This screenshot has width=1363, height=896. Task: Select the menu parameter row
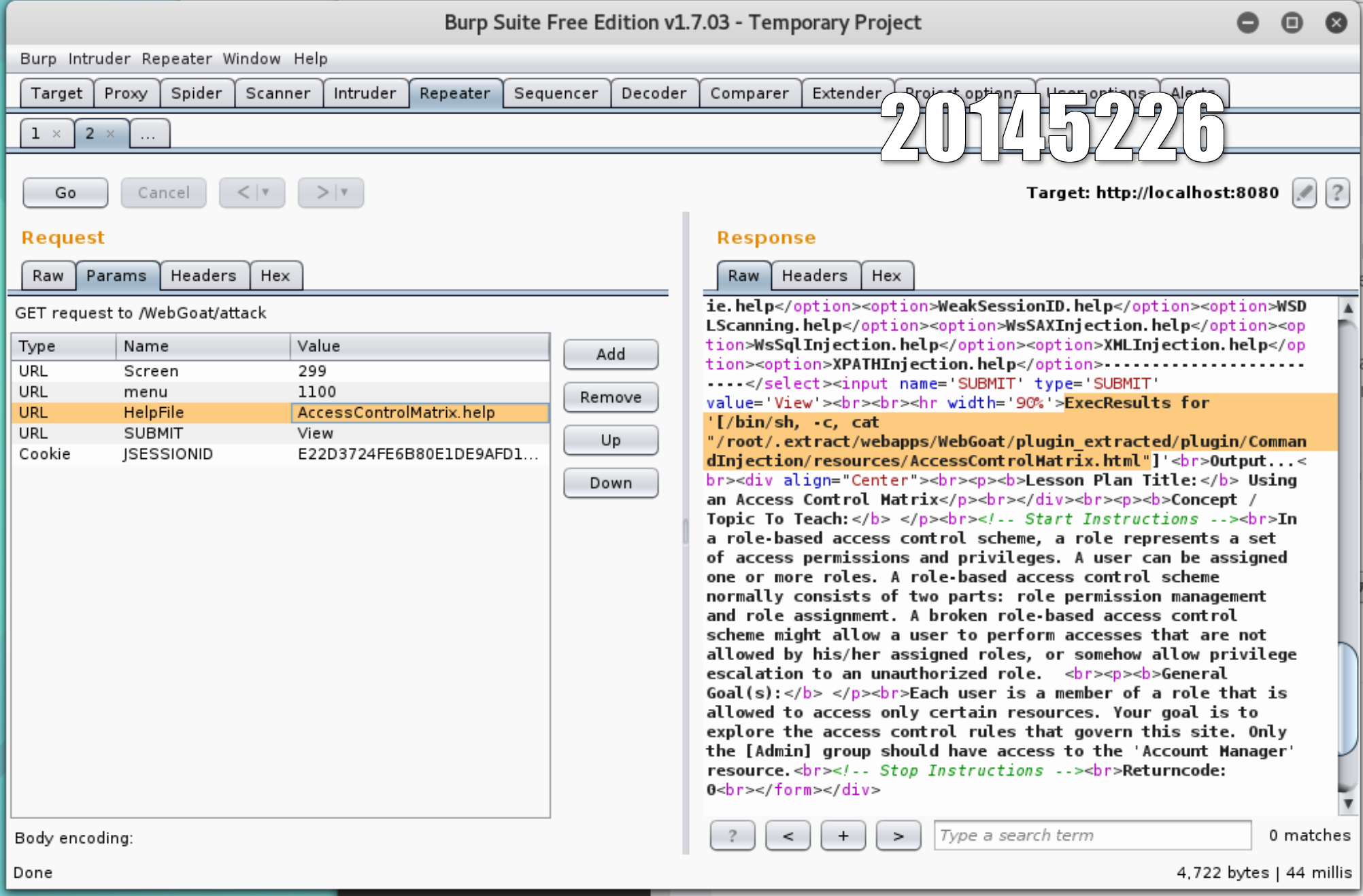pos(280,392)
